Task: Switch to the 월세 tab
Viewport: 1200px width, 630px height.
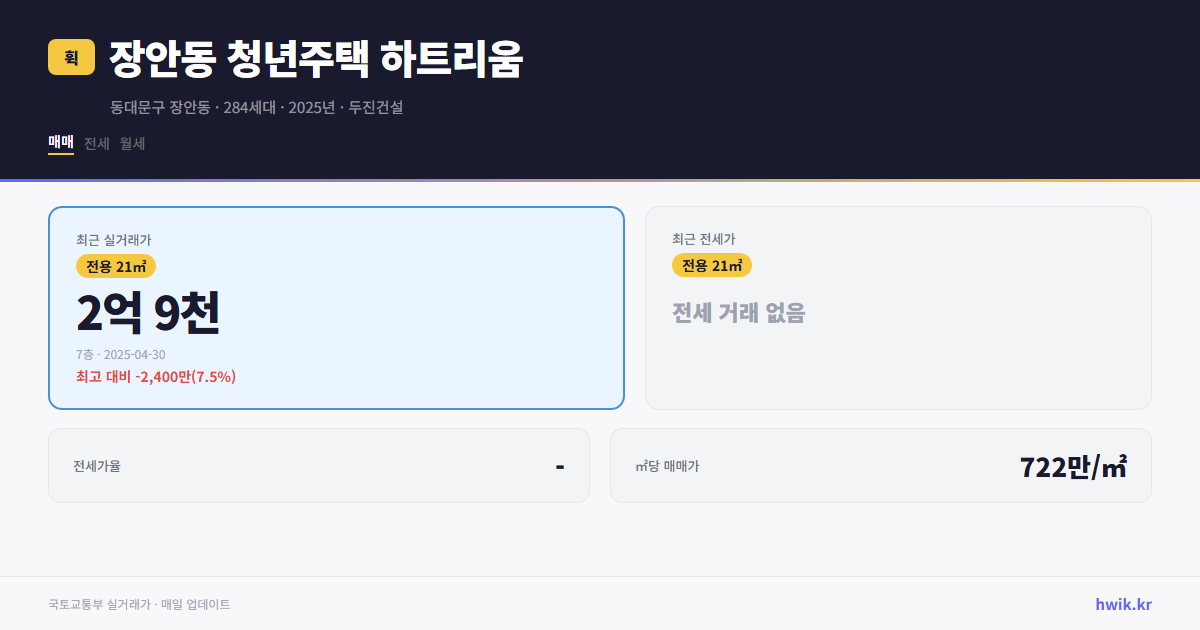Action: (x=131, y=143)
